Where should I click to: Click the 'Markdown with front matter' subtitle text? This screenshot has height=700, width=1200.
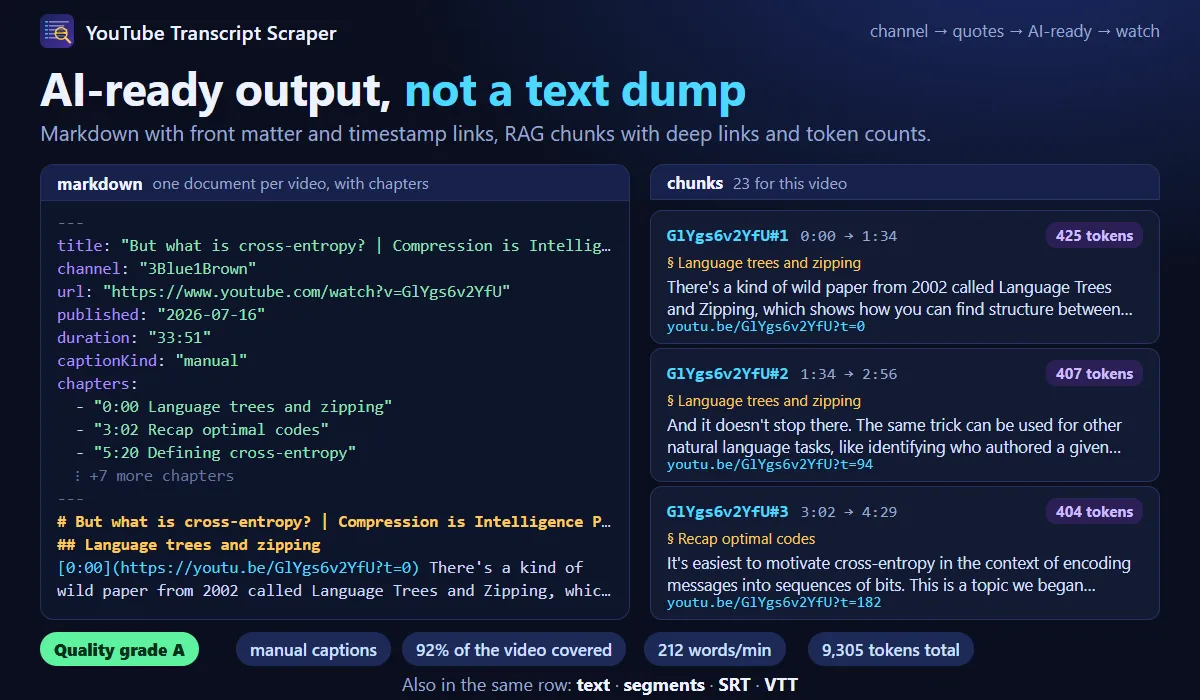coord(485,134)
